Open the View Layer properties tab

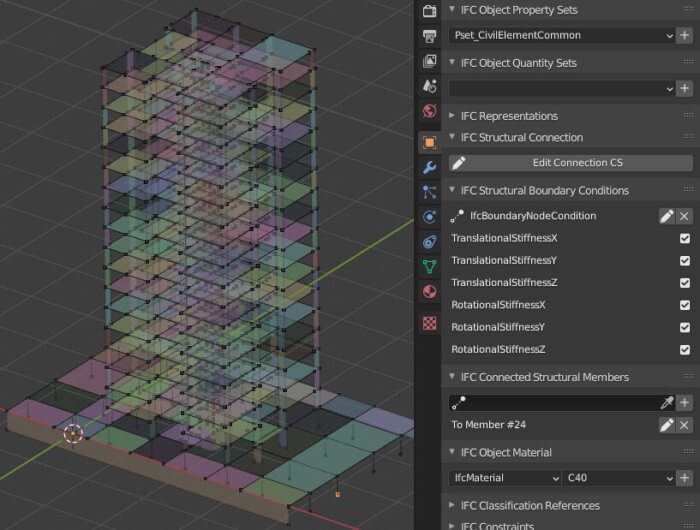click(x=429, y=61)
